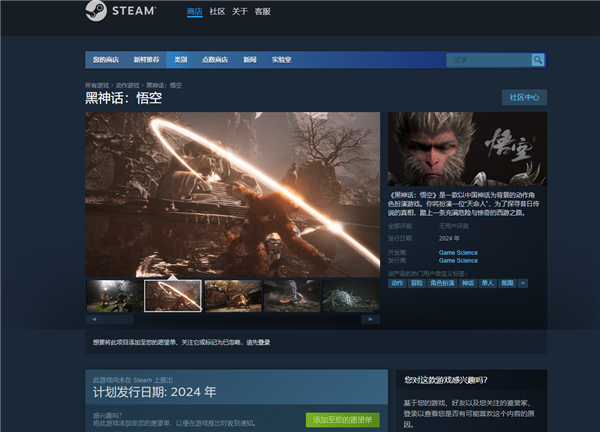This screenshot has height=432, width=600.
Task: Click the 角色扮演 tag
Action: 442,283
